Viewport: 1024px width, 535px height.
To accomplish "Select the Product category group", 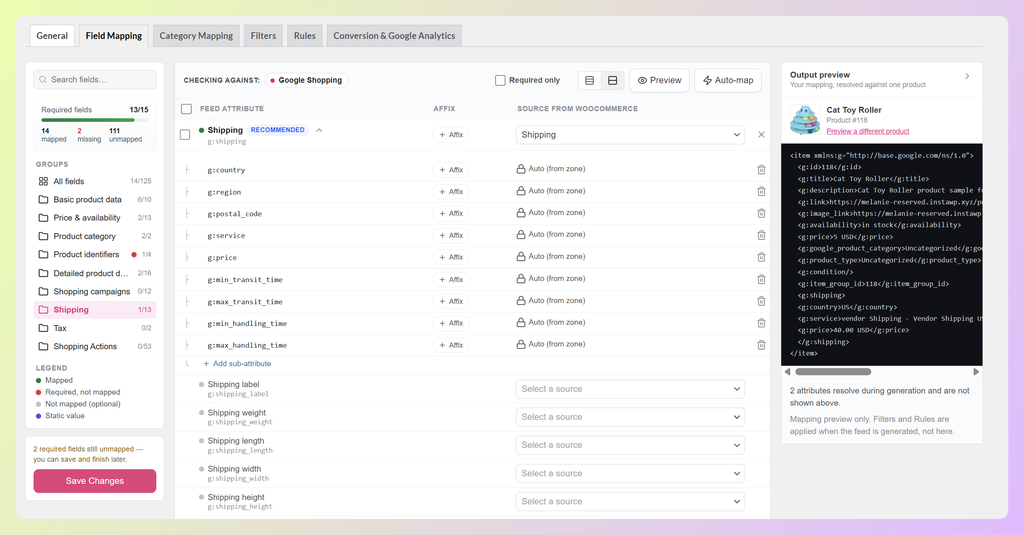I will (x=95, y=236).
